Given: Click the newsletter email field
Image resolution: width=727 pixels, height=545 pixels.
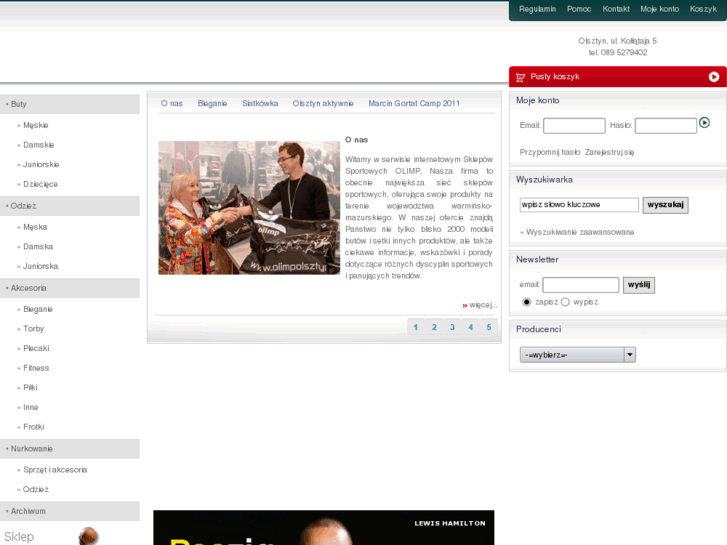Looking at the screenshot, I should click(580, 285).
